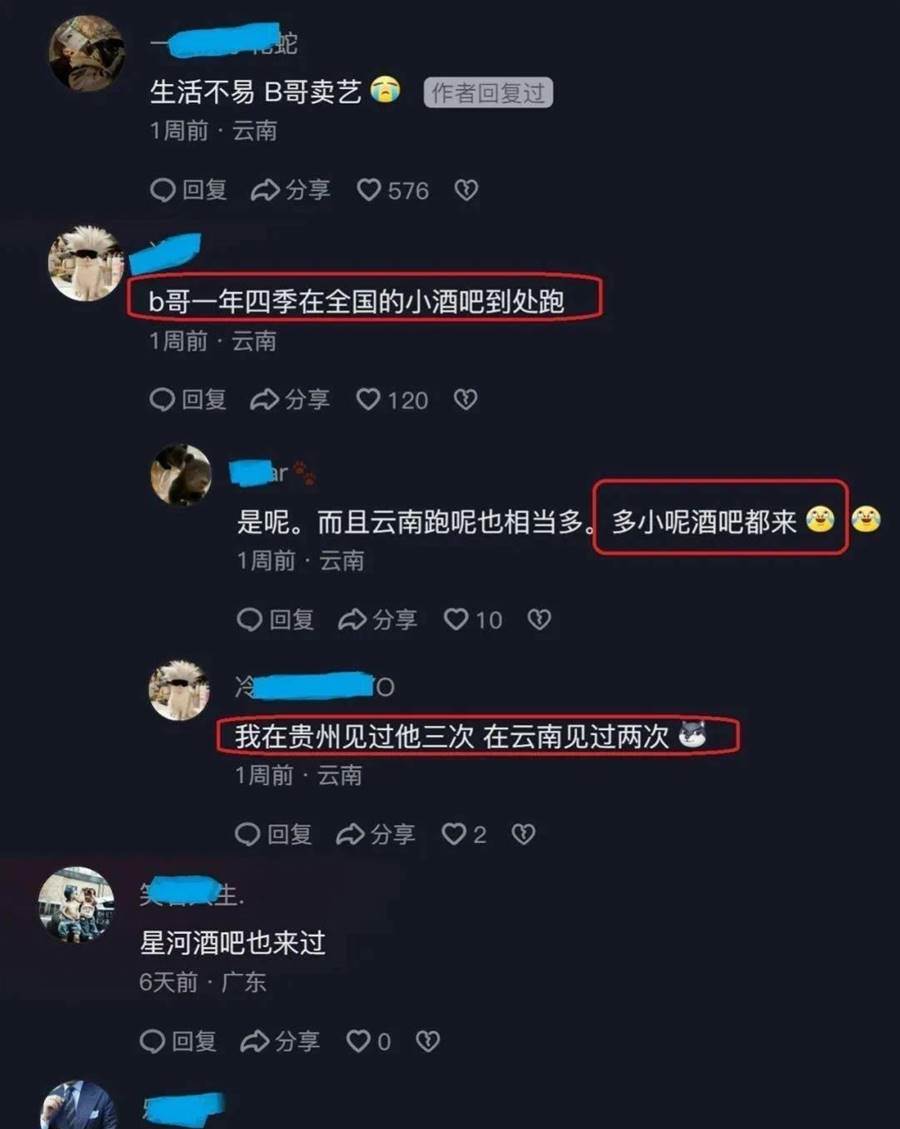Viewport: 900px width, 1129px height.
Task: Like the reply with 10 likes
Action: pos(473,619)
